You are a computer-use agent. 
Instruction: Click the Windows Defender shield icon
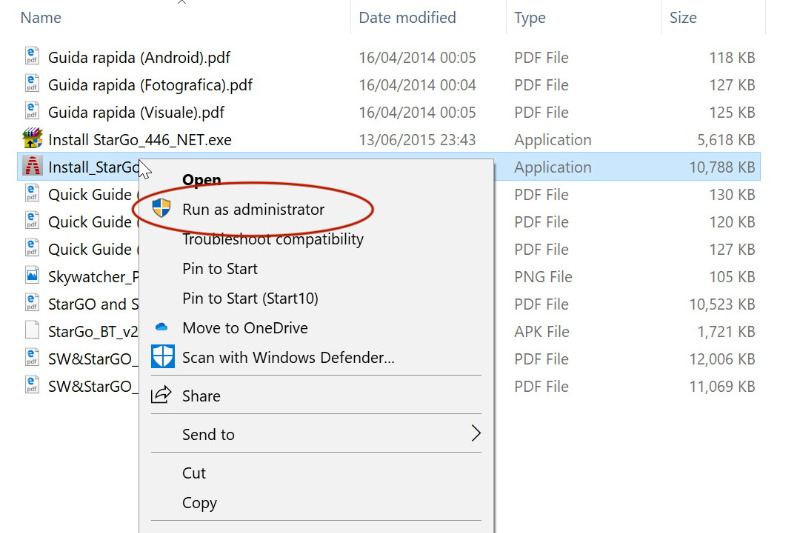163,357
